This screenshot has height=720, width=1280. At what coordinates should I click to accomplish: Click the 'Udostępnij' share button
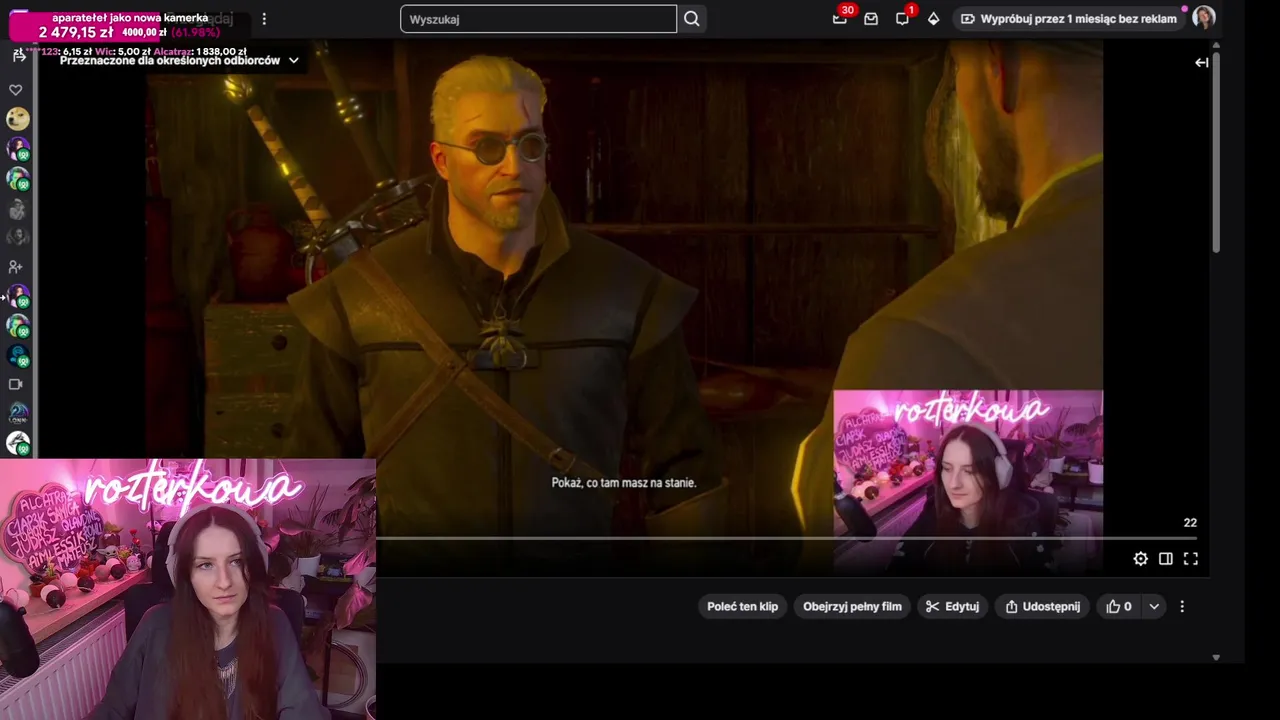[x=1042, y=606]
